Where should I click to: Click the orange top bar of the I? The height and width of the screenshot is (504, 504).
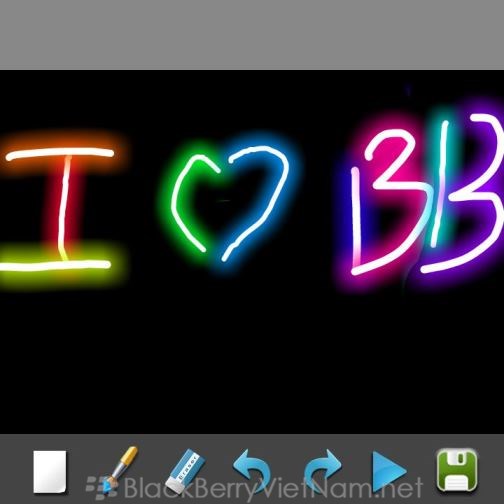[60, 154]
